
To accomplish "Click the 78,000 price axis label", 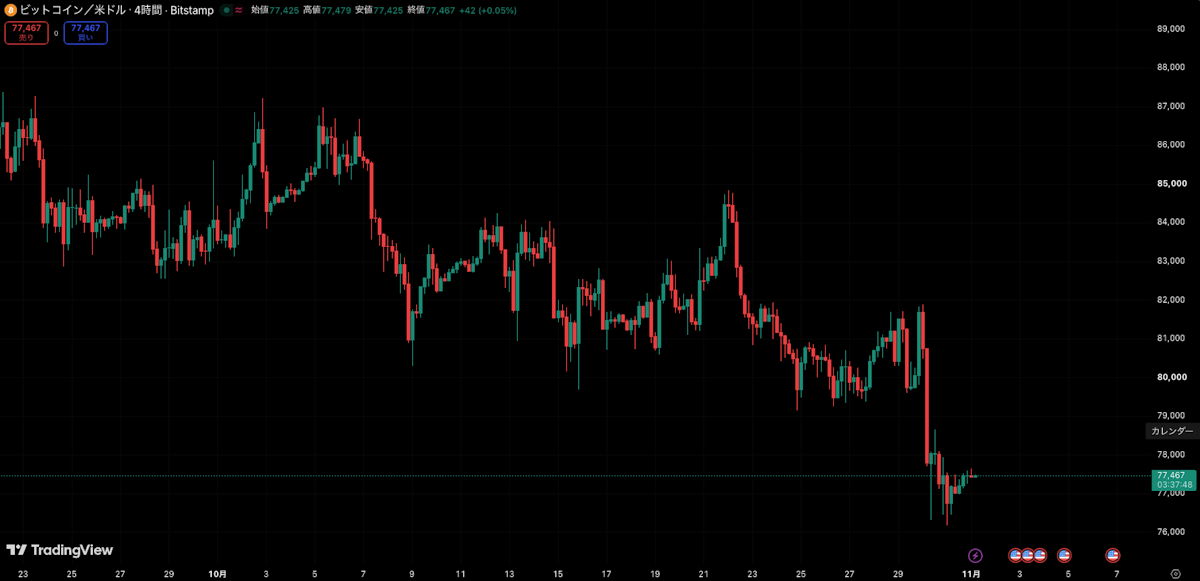I will tap(1170, 455).
